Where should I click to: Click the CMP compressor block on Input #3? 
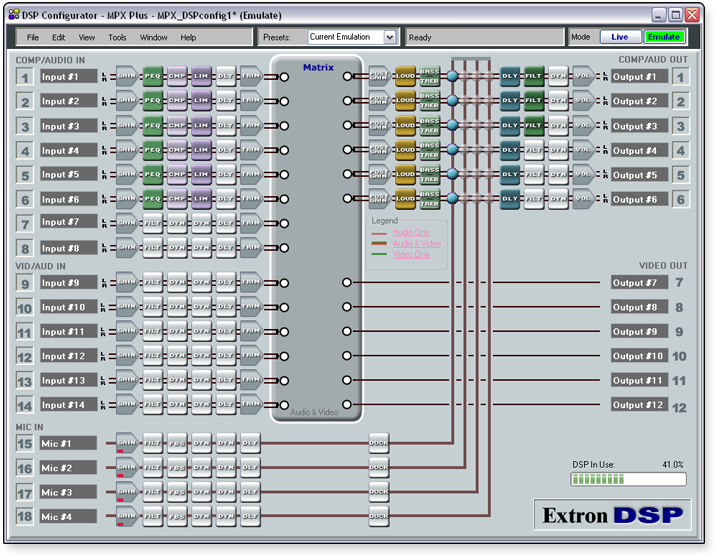point(177,126)
